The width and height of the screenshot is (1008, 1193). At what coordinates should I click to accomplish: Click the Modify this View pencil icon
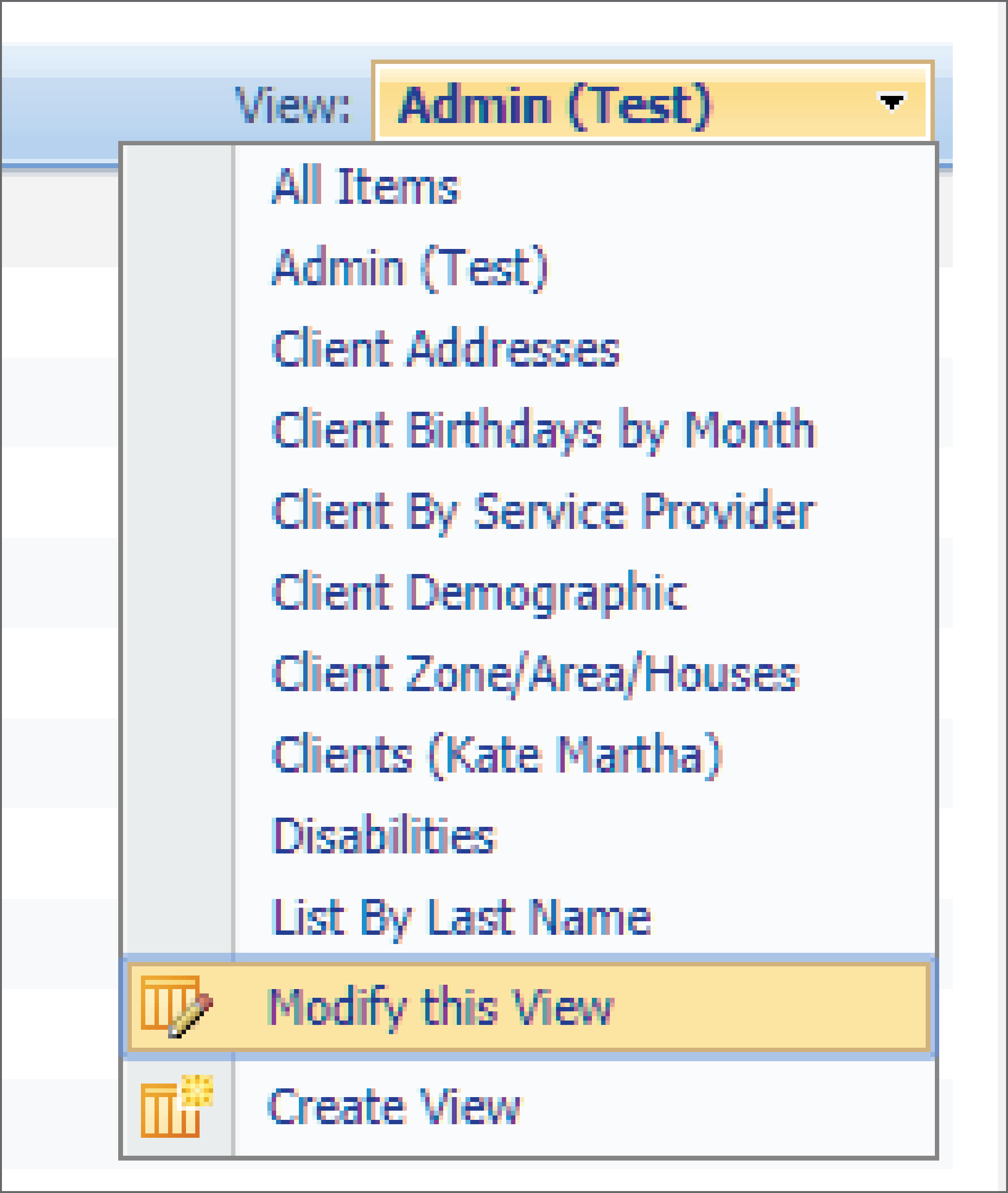(x=177, y=1007)
